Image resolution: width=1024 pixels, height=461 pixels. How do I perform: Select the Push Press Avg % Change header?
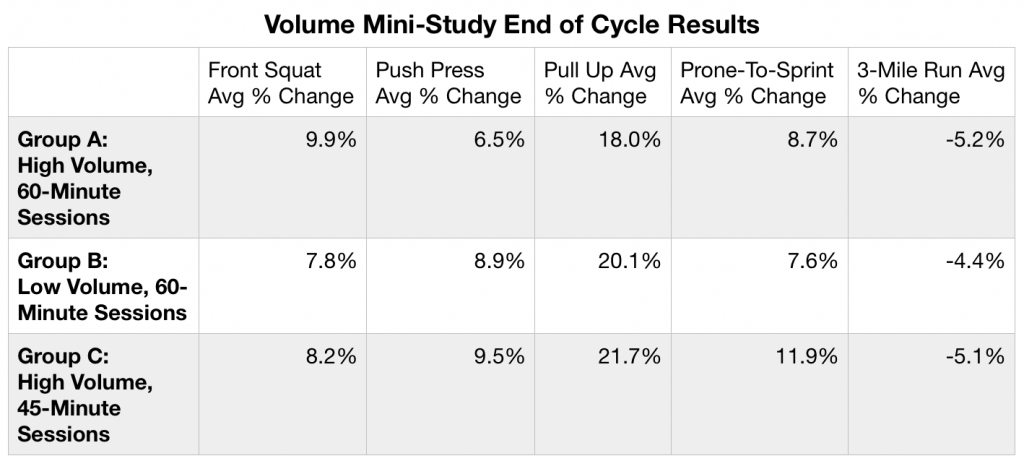[x=448, y=84]
